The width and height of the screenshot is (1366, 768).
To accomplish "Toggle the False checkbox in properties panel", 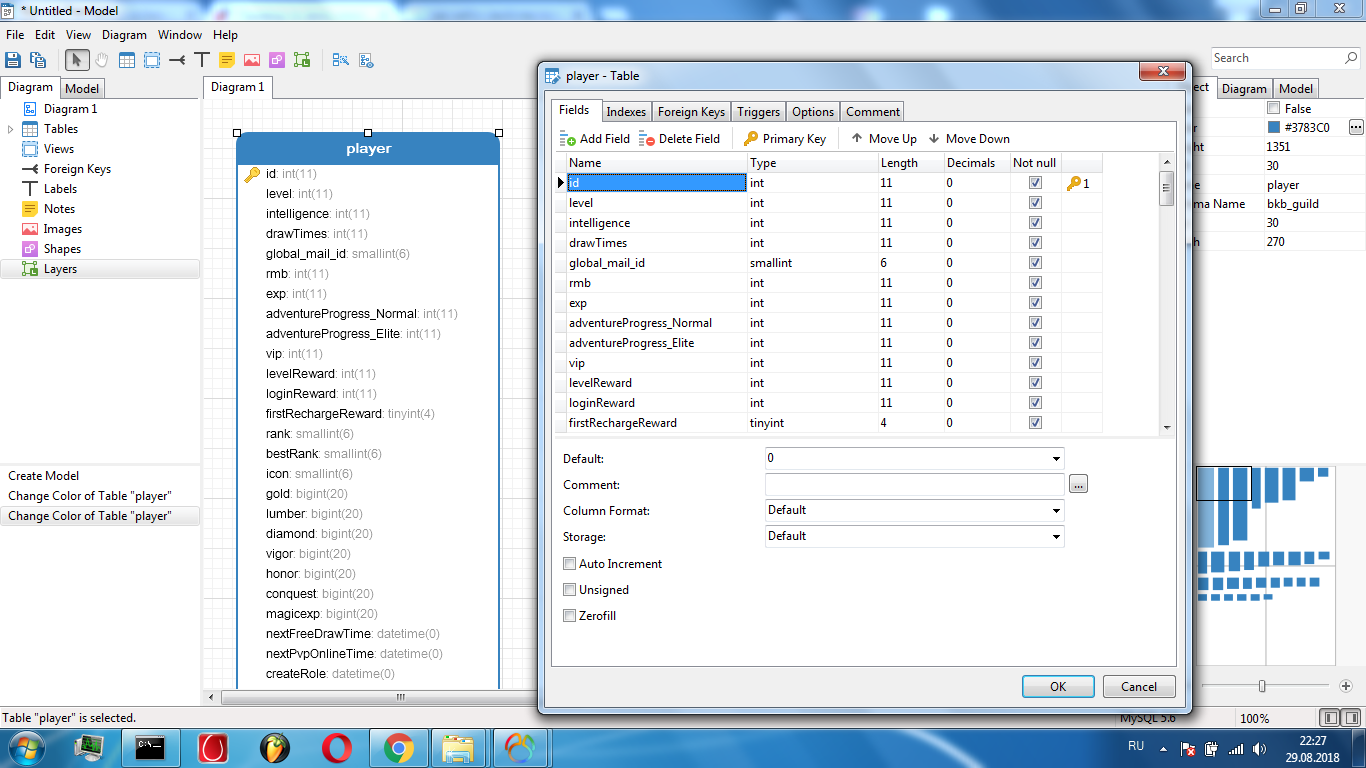I will [x=1273, y=108].
